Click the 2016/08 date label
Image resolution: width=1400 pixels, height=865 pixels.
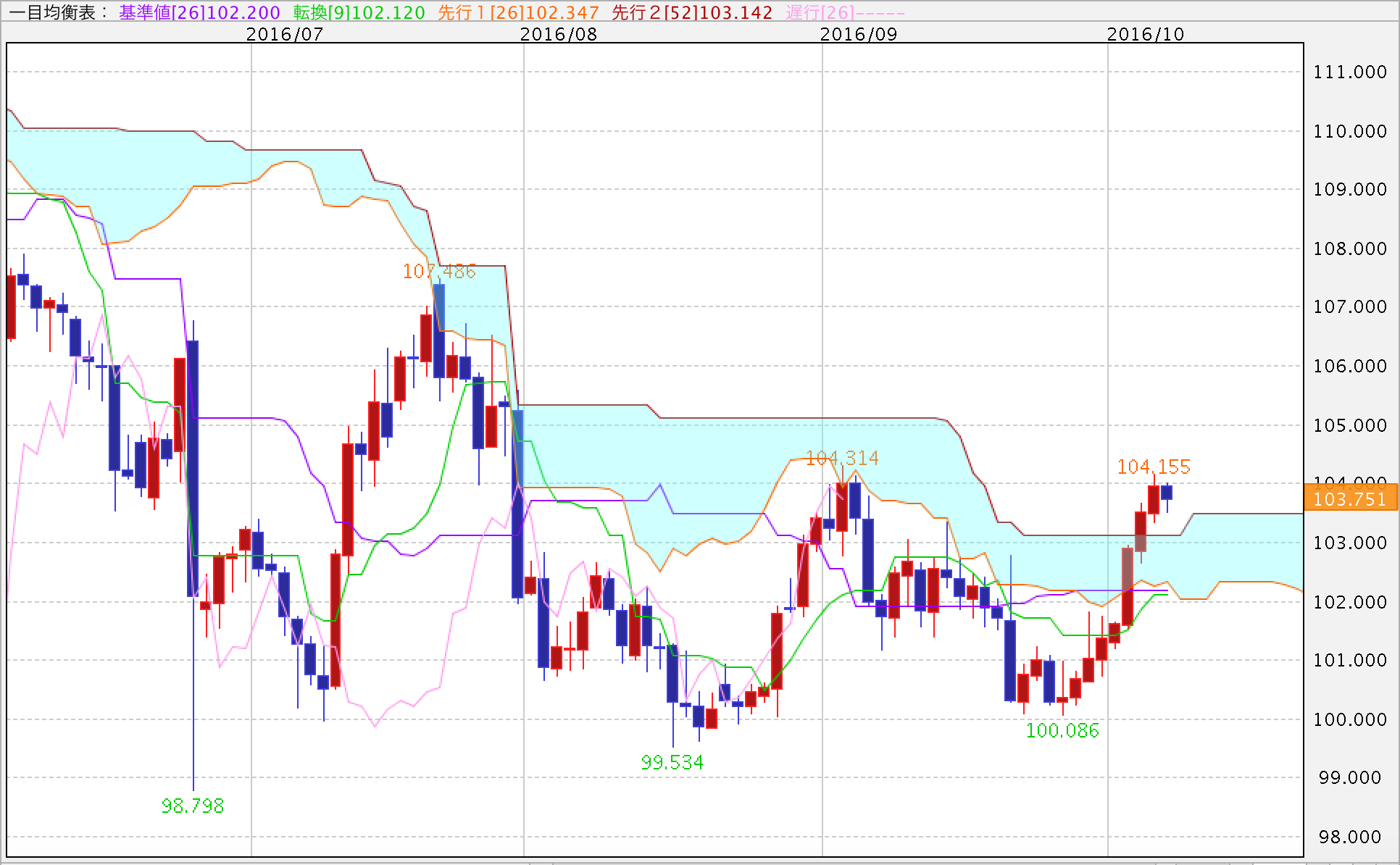click(558, 34)
